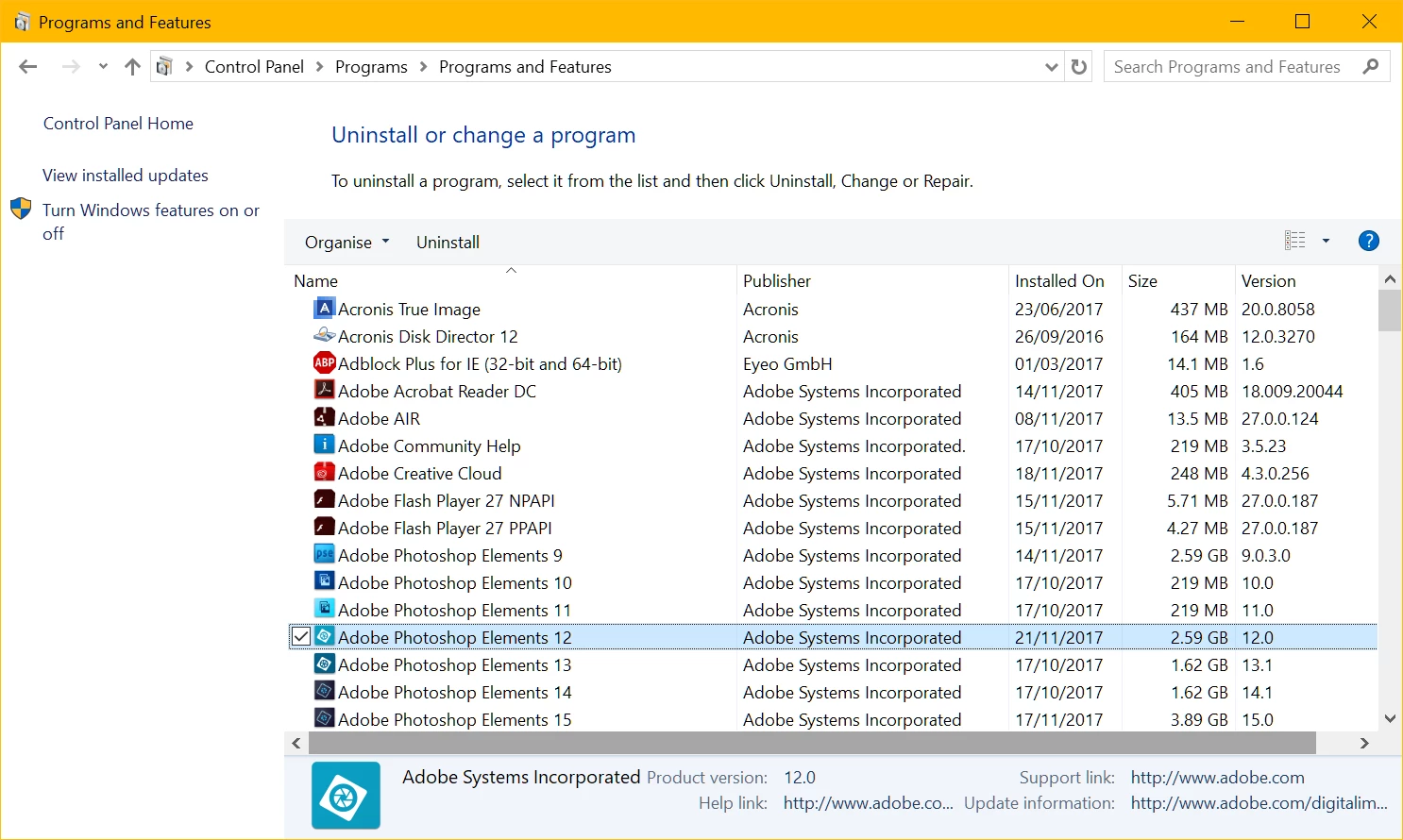The height and width of the screenshot is (840, 1403).
Task: Navigate to Programs breadcrumb
Action: click(371, 67)
